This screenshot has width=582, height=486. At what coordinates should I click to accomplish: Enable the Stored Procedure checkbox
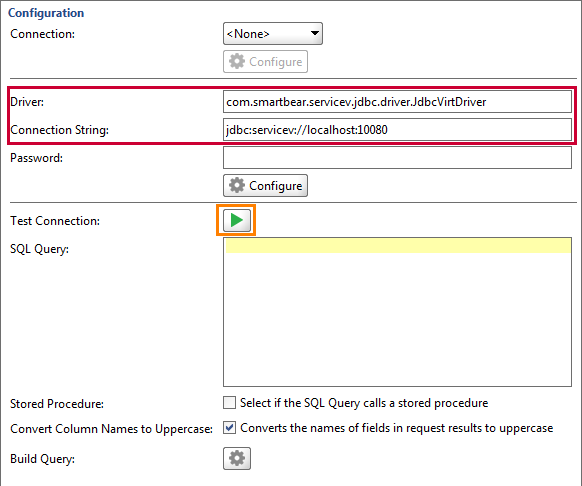click(229, 403)
